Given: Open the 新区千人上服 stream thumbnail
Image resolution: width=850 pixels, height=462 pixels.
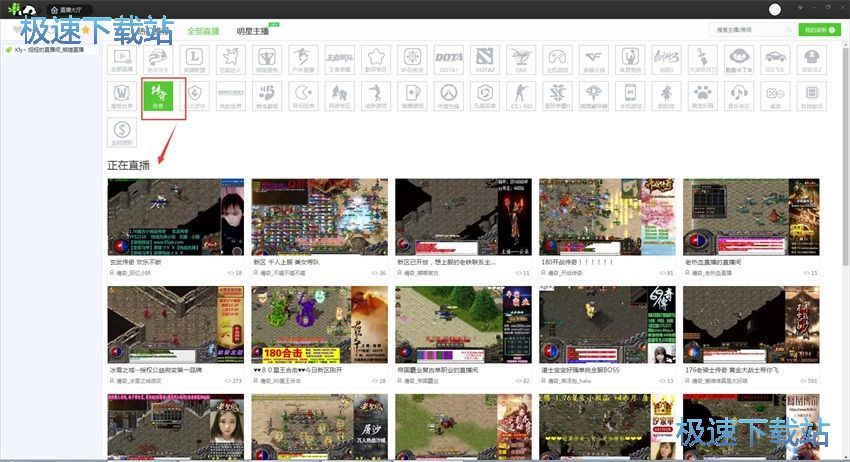Looking at the screenshot, I should [x=320, y=217].
